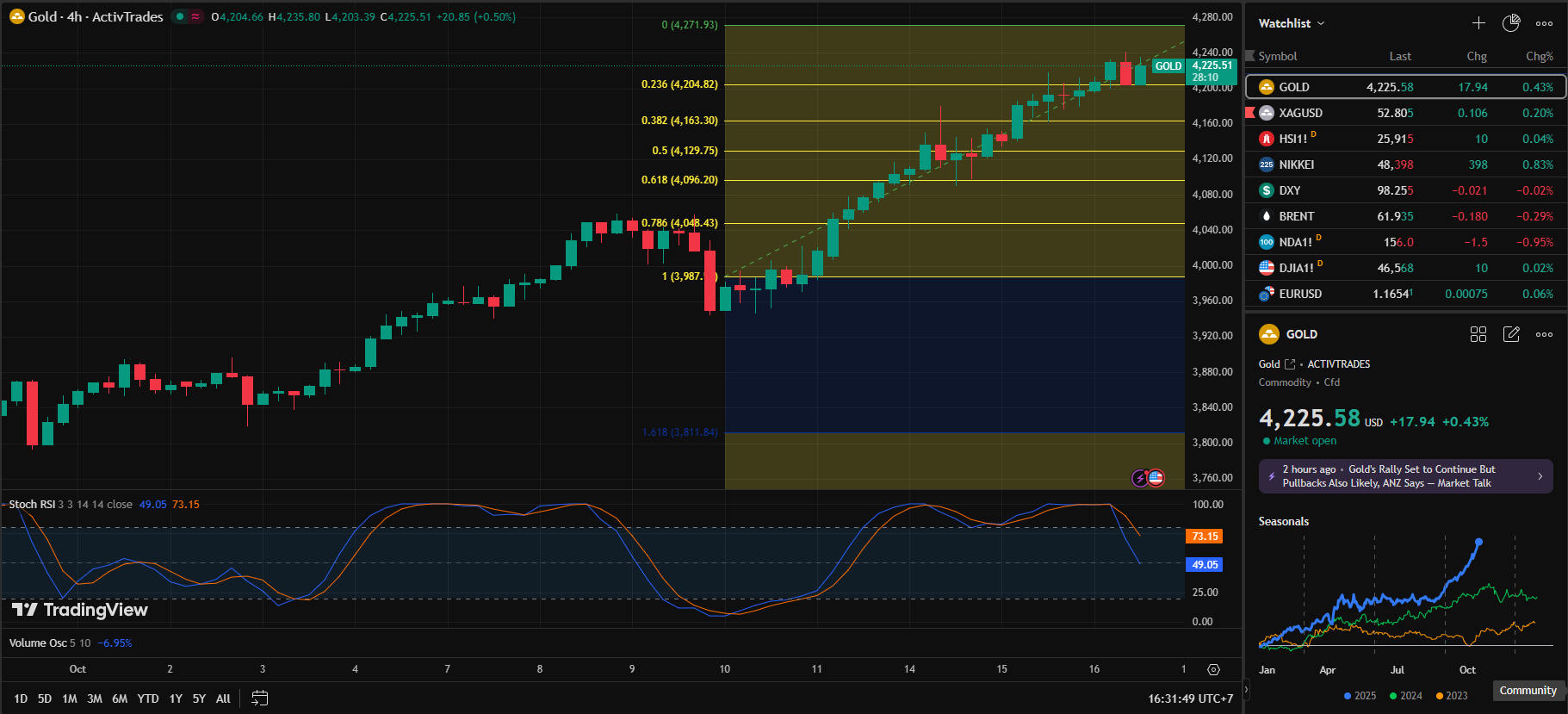Toggle the 2024 seasonals series
The image size is (1568, 714).
(x=1405, y=696)
